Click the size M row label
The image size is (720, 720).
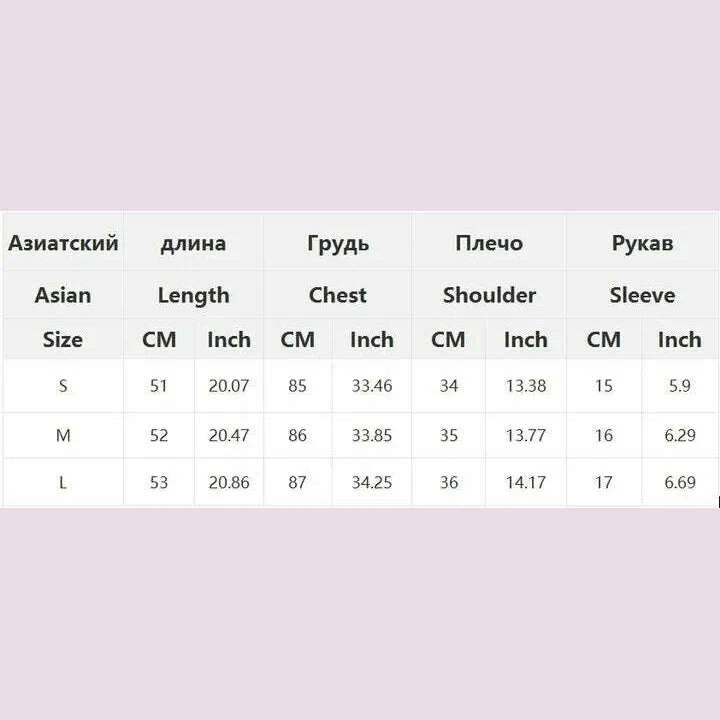pyautogui.click(x=63, y=435)
